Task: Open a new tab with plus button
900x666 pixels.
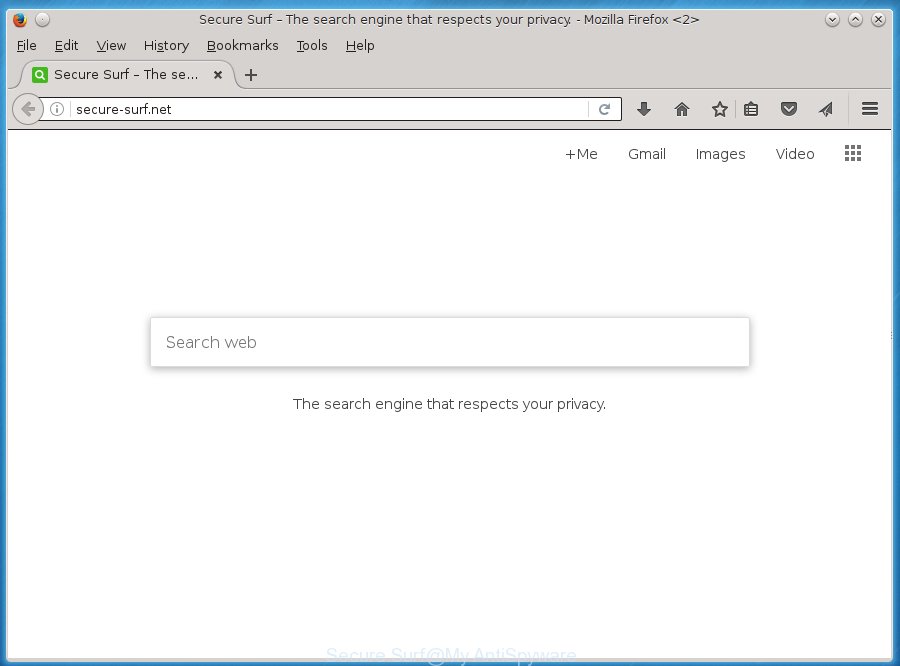Action: click(251, 75)
